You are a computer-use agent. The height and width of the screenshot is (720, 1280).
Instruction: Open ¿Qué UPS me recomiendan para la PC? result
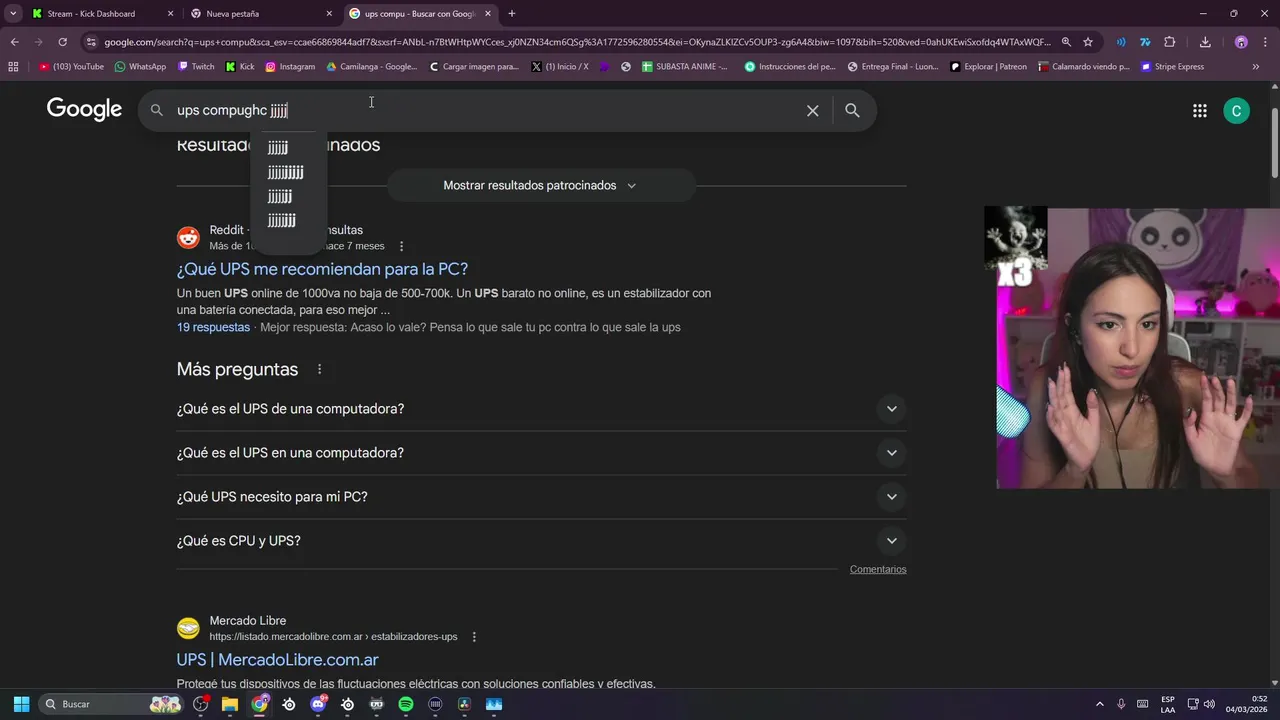click(322, 269)
